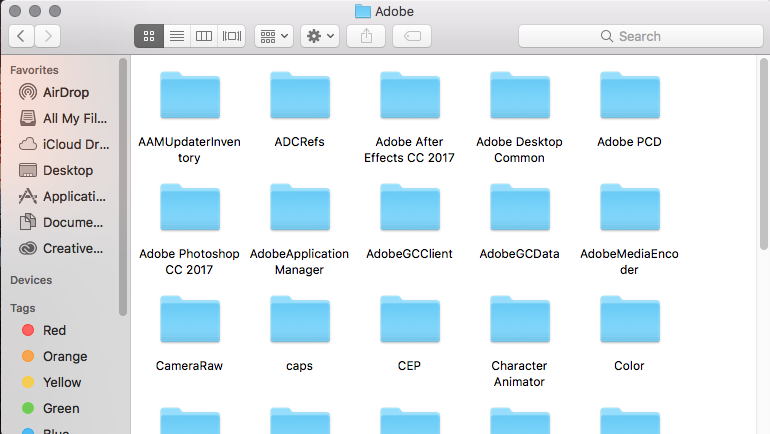The image size is (770, 434).
Task: Select Adobe Photoshop CC 2017 folder
Action: point(190,207)
